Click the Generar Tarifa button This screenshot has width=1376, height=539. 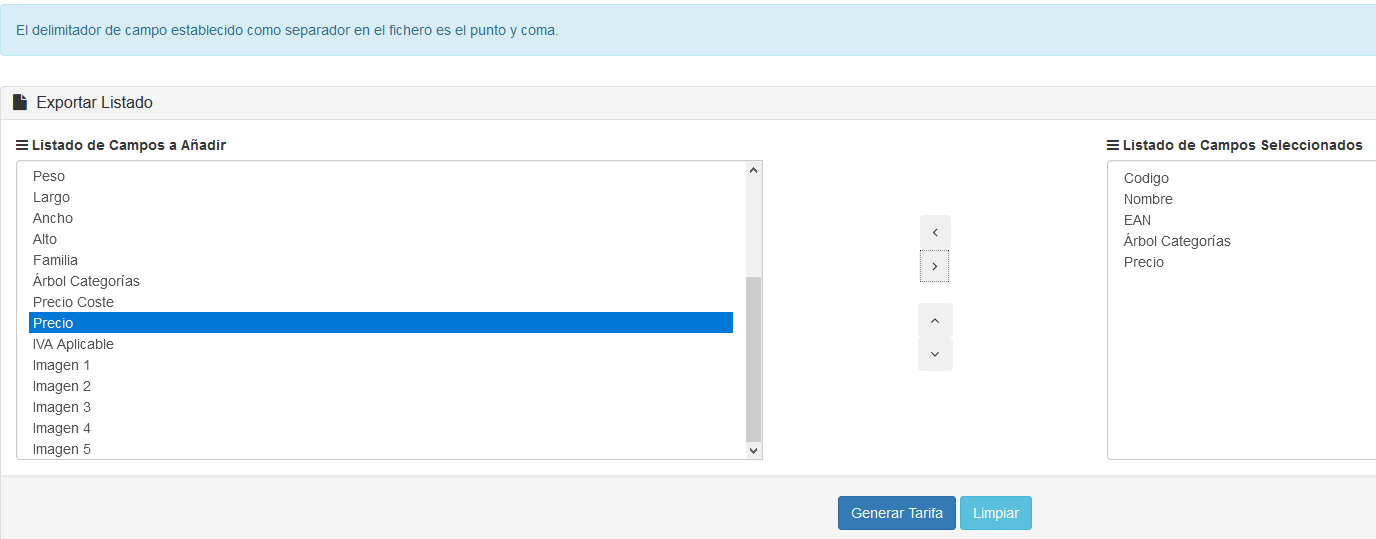pos(896,513)
